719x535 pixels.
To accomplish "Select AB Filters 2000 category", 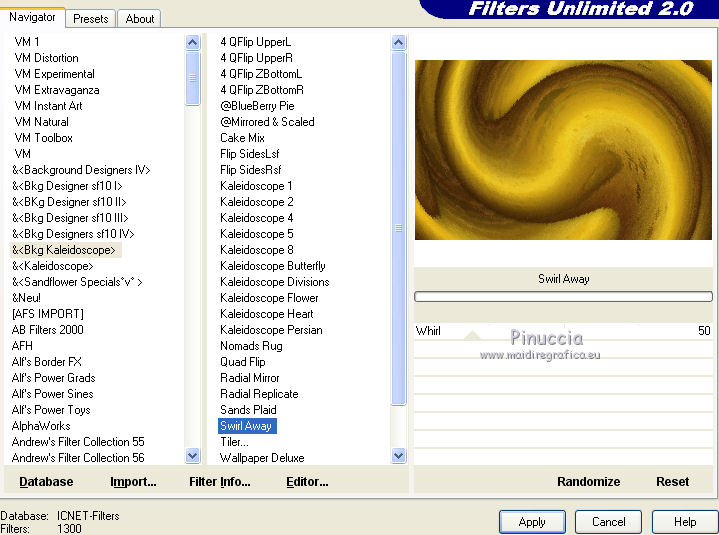I will (48, 330).
